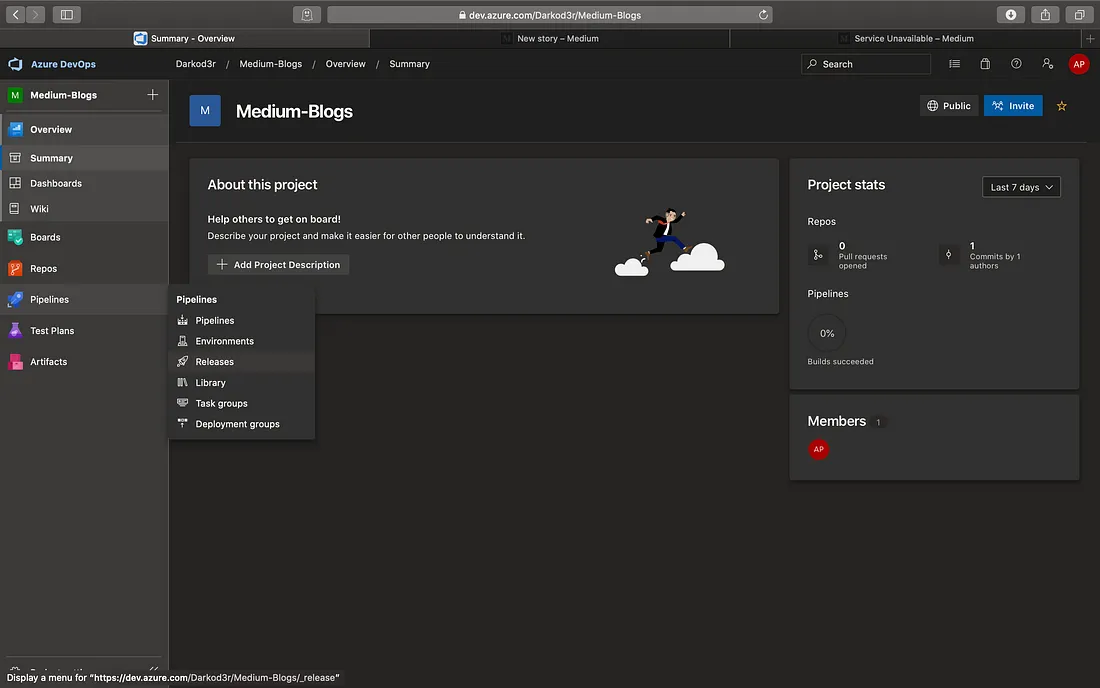Click the Medium-Blogs breadcrumb link
1100x688 pixels.
click(x=271, y=64)
